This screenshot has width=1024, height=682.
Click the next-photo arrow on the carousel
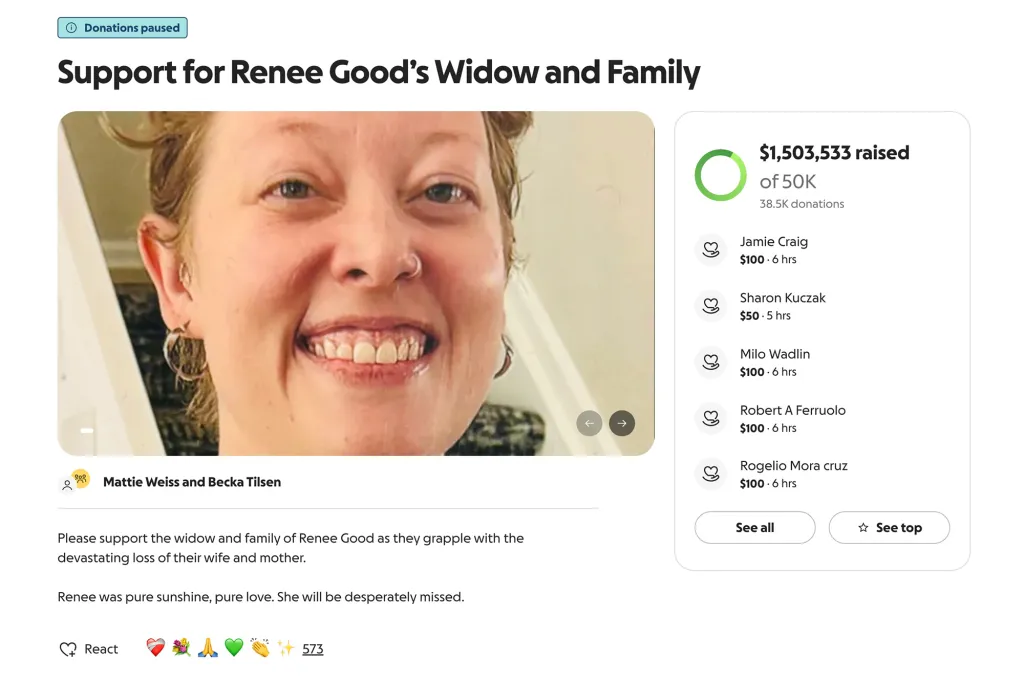[622, 423]
